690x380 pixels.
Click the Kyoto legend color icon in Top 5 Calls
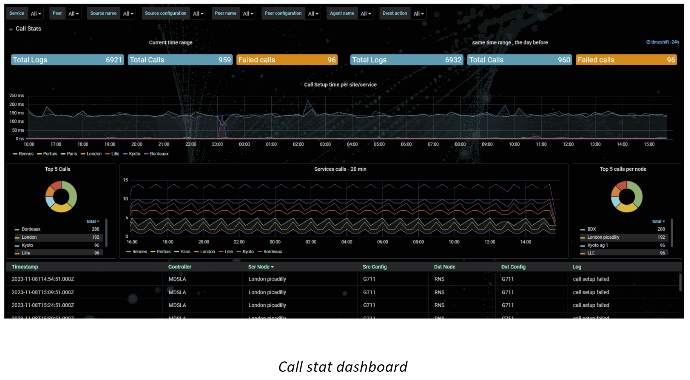(17, 245)
